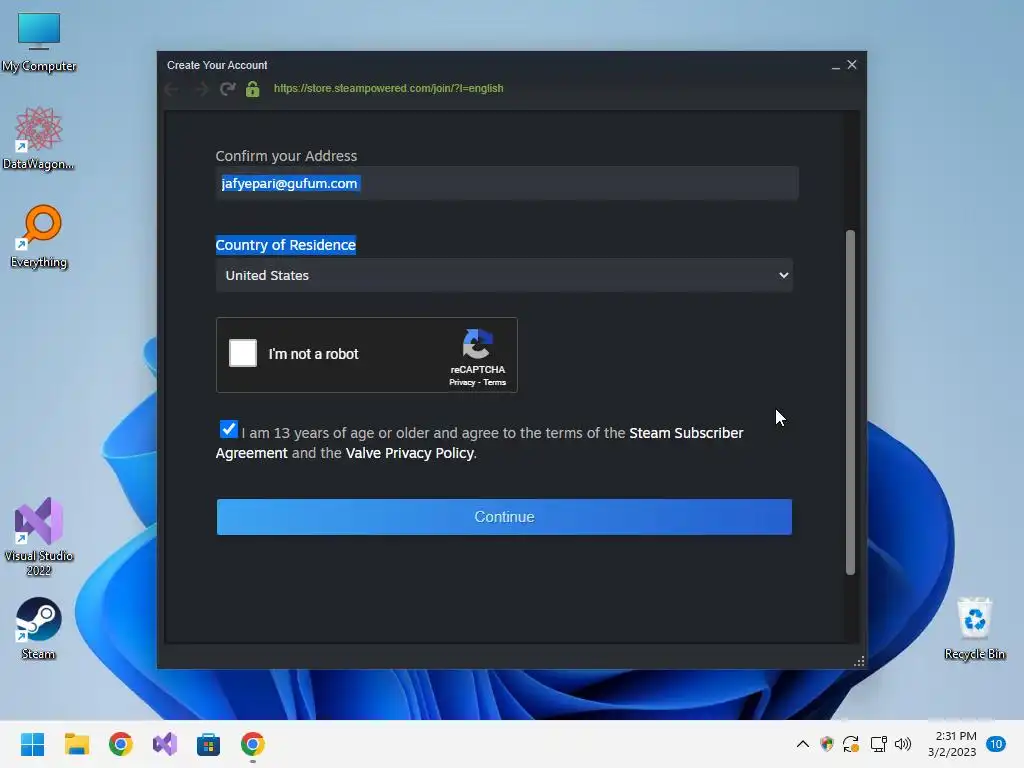Image resolution: width=1024 pixels, height=768 pixels.
Task: Select the Steam desktop shortcut
Action: [x=39, y=628]
